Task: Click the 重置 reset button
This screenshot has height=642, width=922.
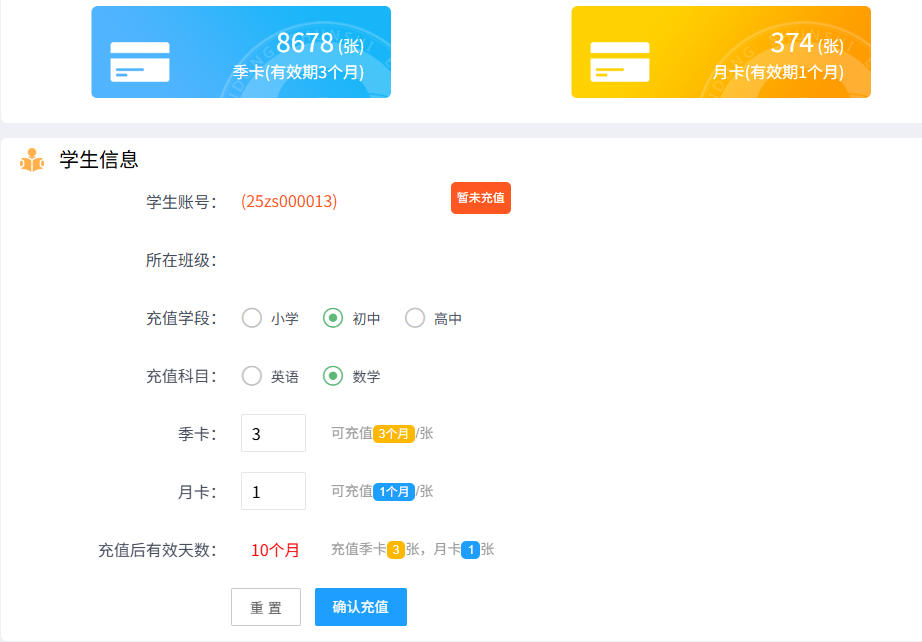Action: [266, 607]
